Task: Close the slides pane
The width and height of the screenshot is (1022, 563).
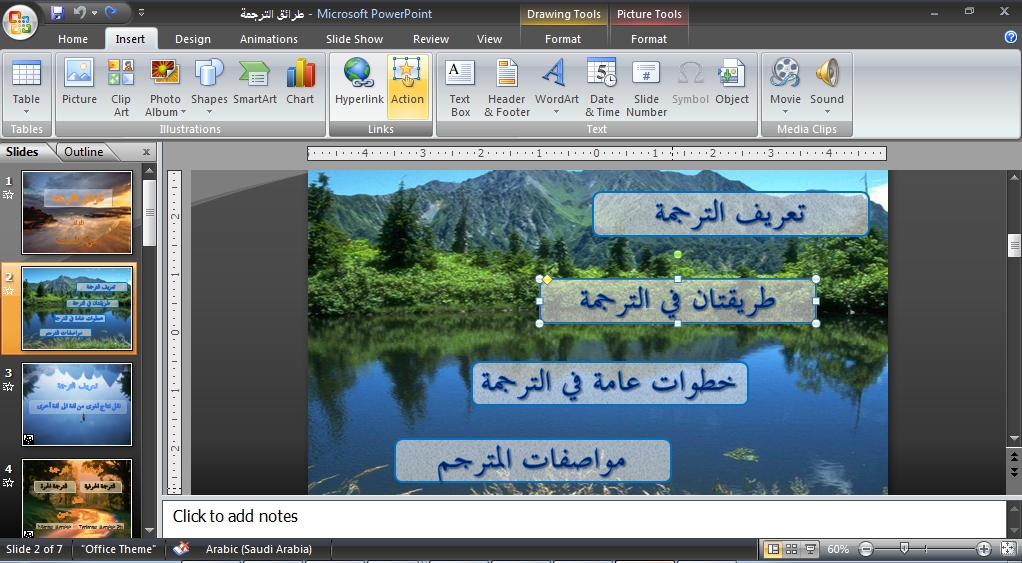Action: (x=147, y=152)
